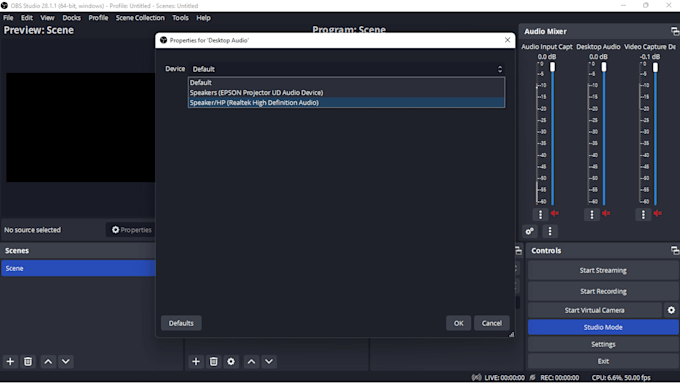This screenshot has height=383, width=680.
Task: Close the Desktop Audio properties dialog
Action: coord(507,40)
